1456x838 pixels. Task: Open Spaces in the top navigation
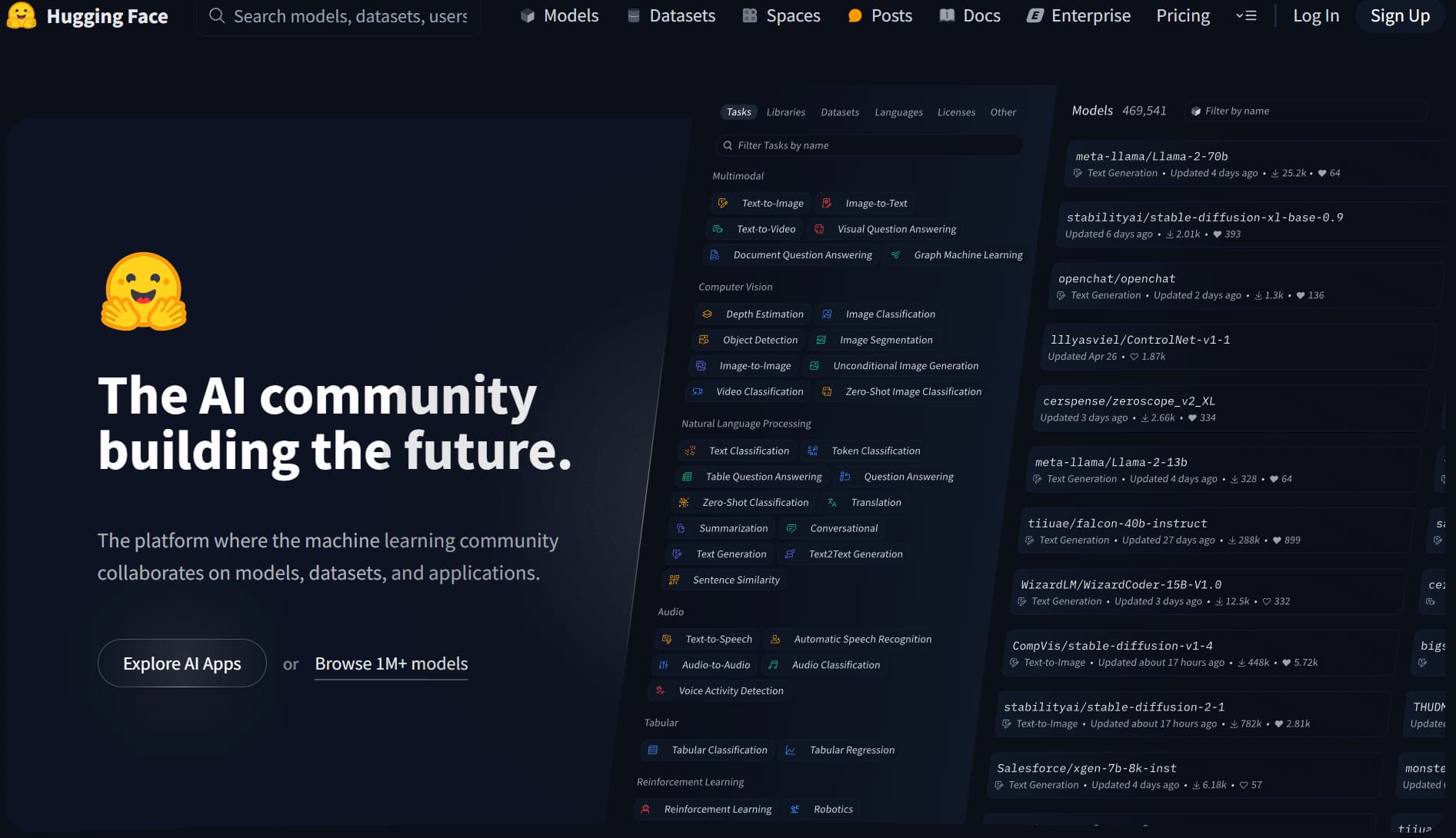(x=781, y=15)
